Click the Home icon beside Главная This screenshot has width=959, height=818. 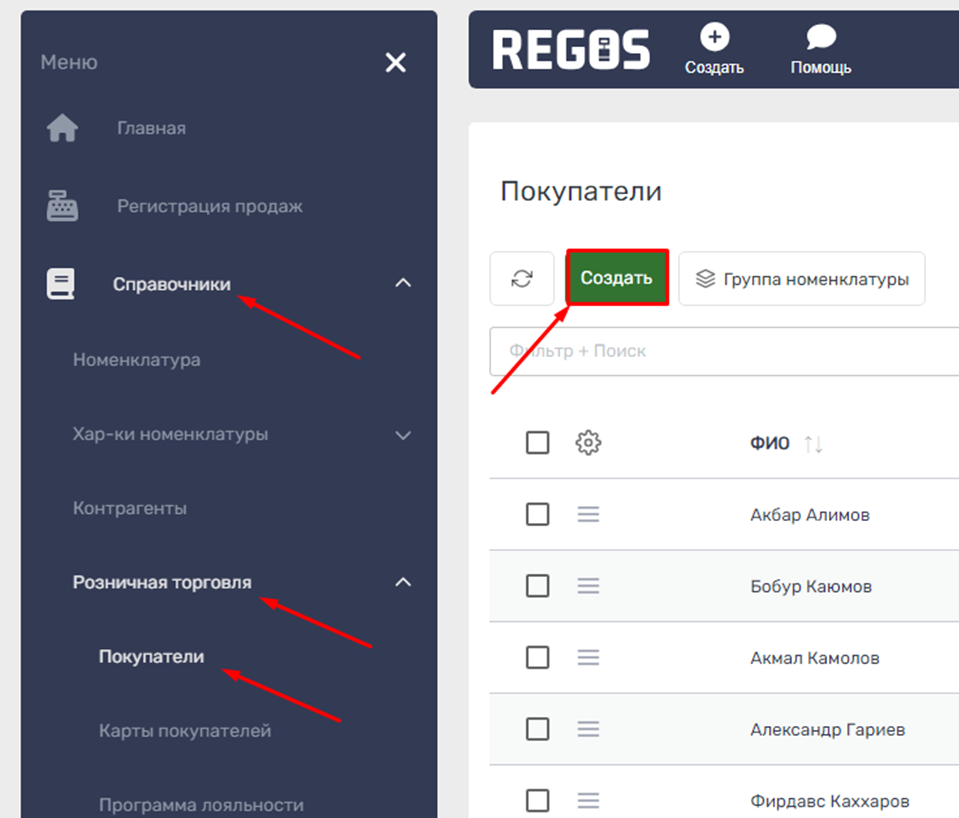(62, 128)
